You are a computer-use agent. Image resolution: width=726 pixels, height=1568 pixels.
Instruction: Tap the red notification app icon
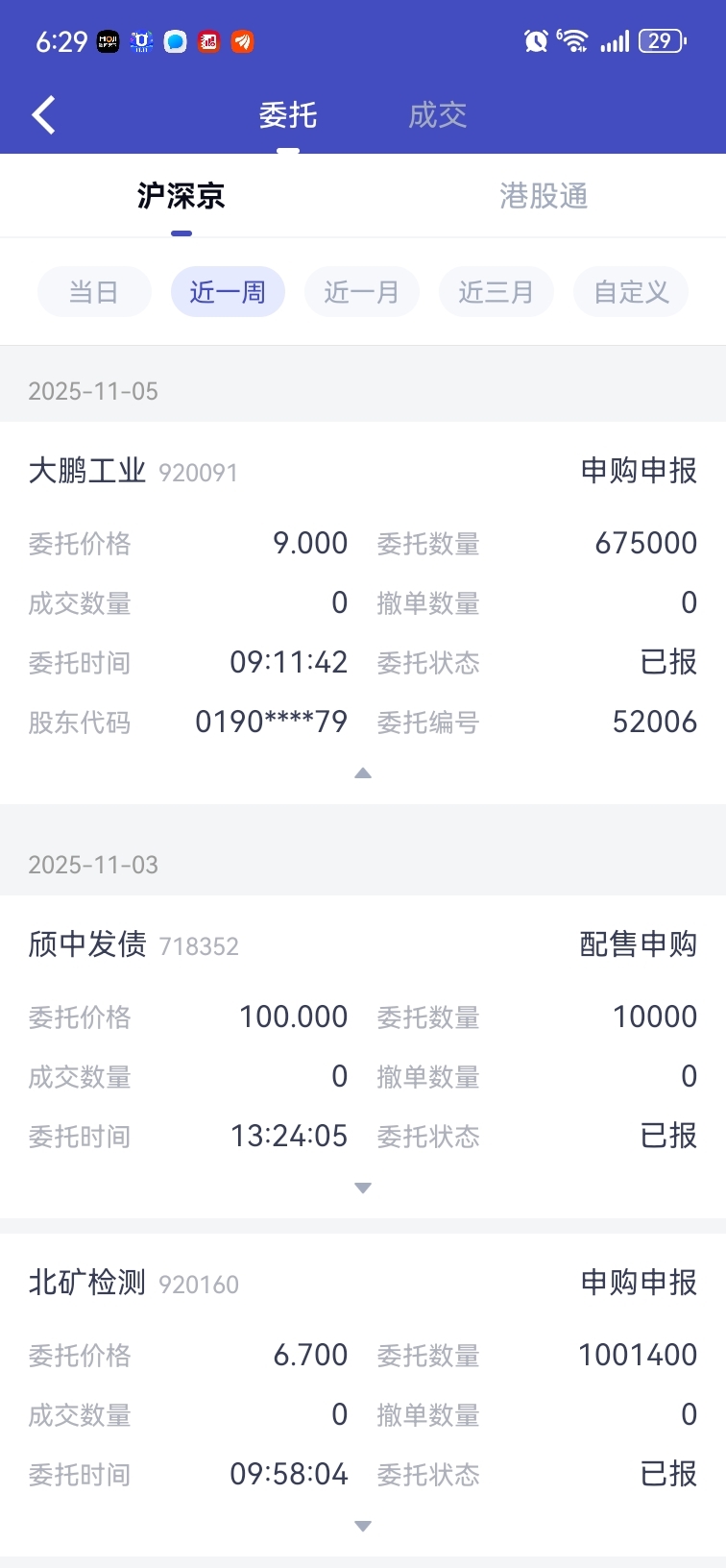(x=209, y=41)
